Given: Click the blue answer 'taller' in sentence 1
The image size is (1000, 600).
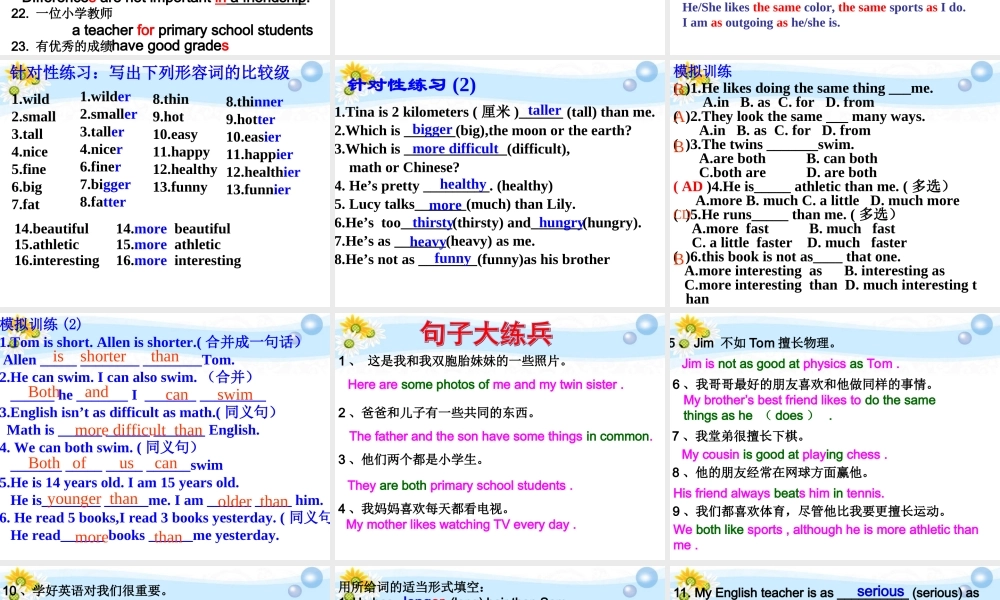Looking at the screenshot, I should 544,111.
